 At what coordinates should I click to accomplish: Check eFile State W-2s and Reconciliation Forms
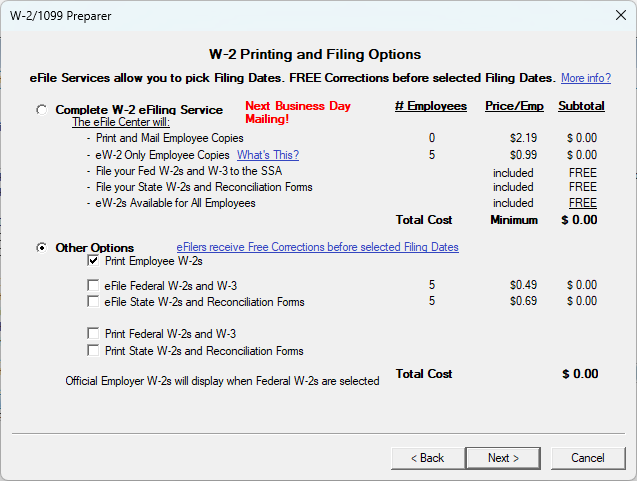[x=94, y=302]
